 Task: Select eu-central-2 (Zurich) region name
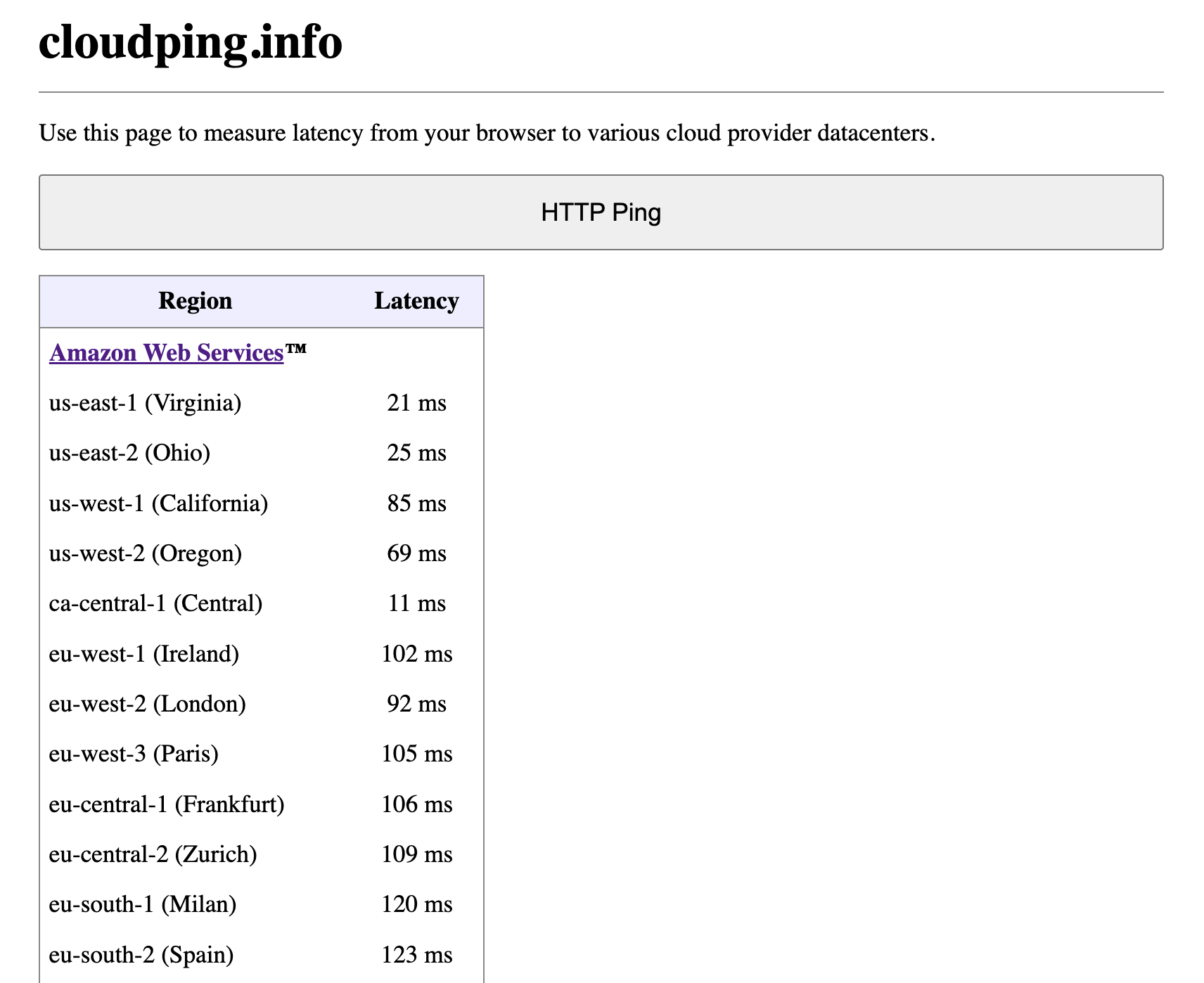point(153,854)
